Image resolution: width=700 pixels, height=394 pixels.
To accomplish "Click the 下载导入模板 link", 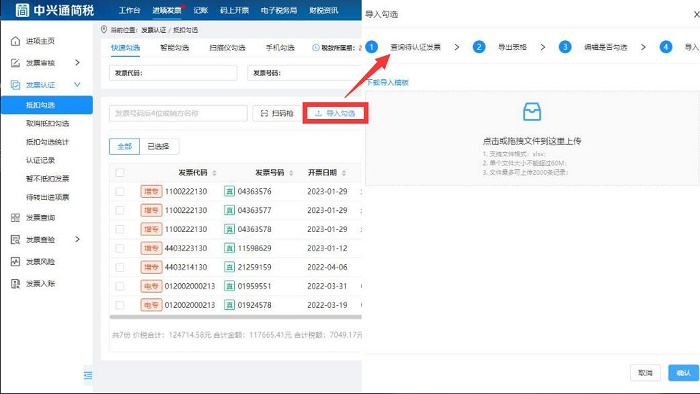I will pyautogui.click(x=388, y=82).
